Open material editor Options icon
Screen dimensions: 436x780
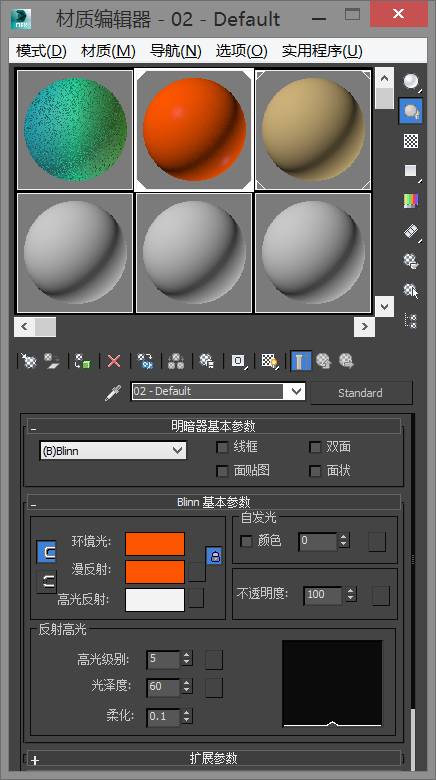pyautogui.click(x=411, y=261)
